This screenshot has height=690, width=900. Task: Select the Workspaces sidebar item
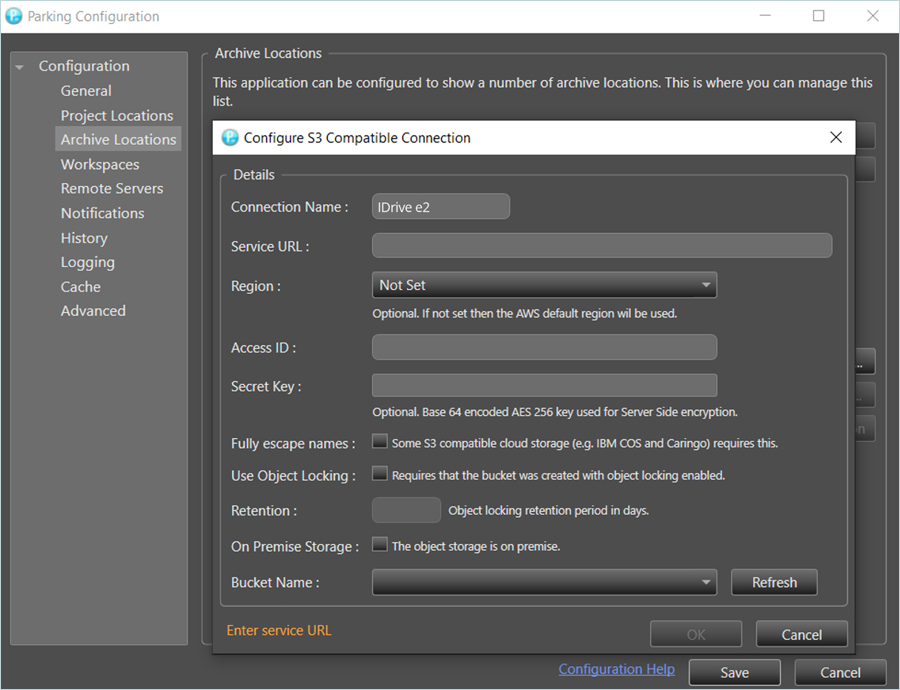pos(100,164)
